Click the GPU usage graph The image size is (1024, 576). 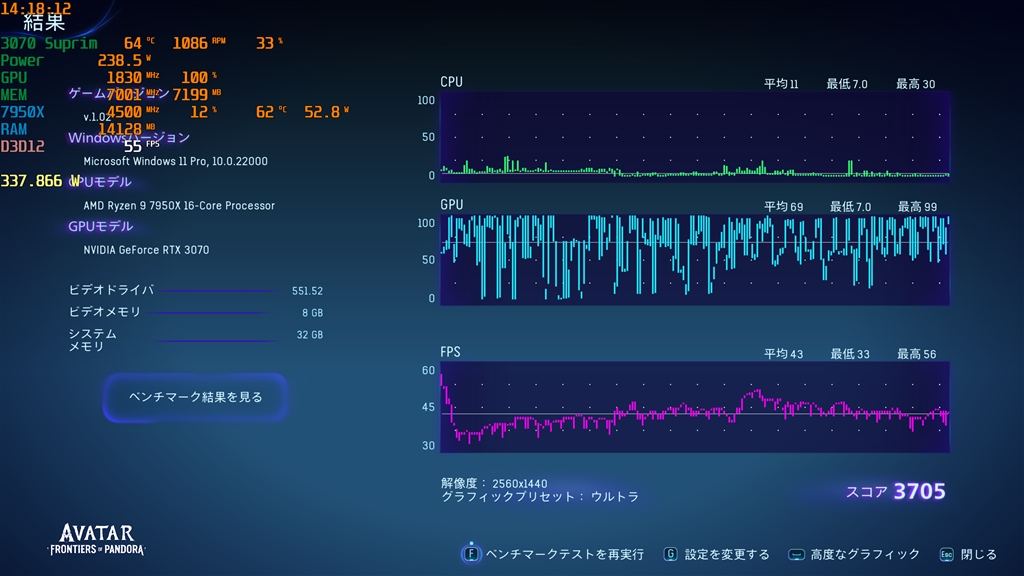coord(695,259)
